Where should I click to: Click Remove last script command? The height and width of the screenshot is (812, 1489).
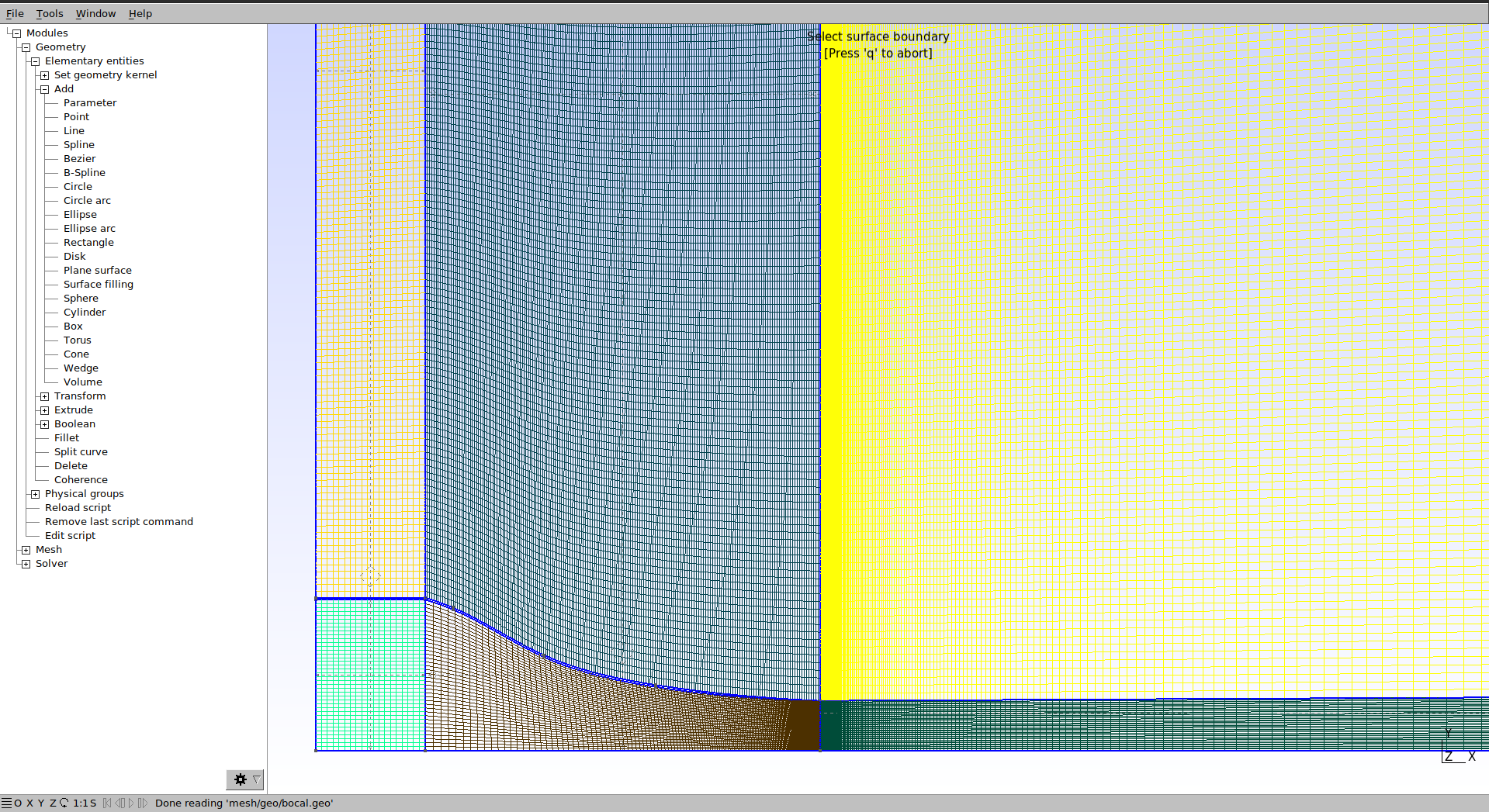[119, 521]
